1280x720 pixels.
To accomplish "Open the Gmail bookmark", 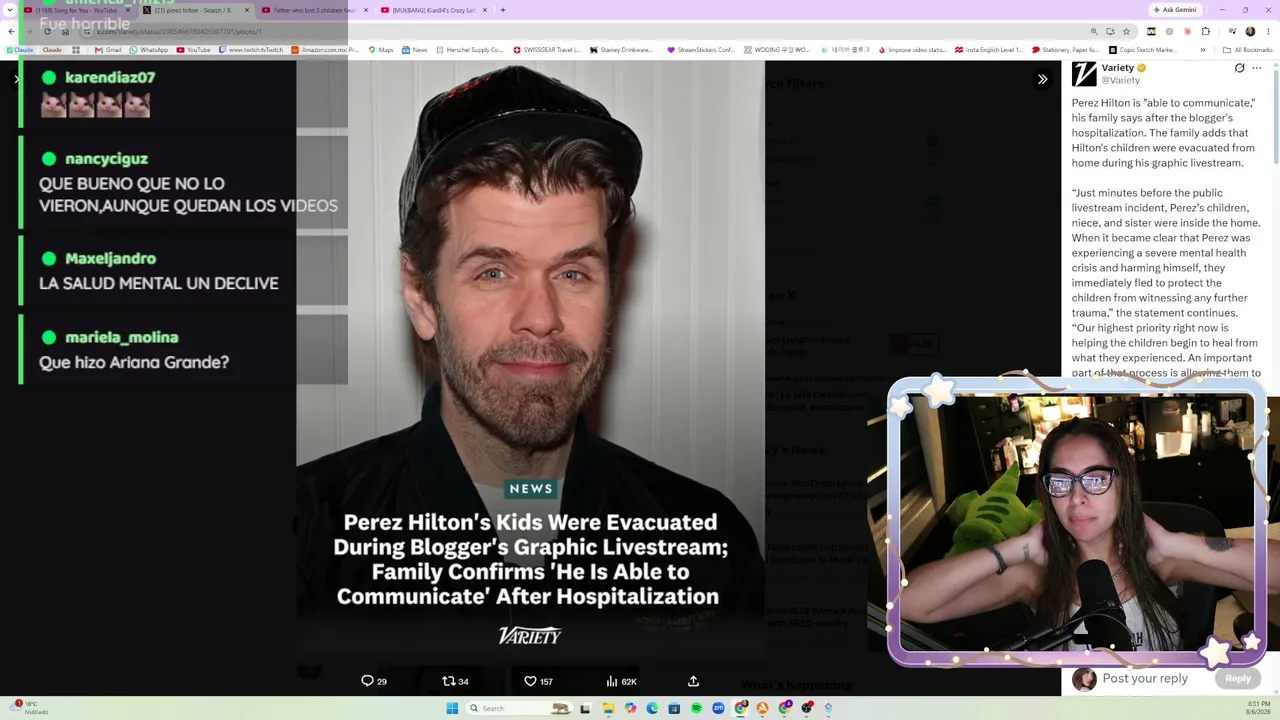I will [x=108, y=50].
